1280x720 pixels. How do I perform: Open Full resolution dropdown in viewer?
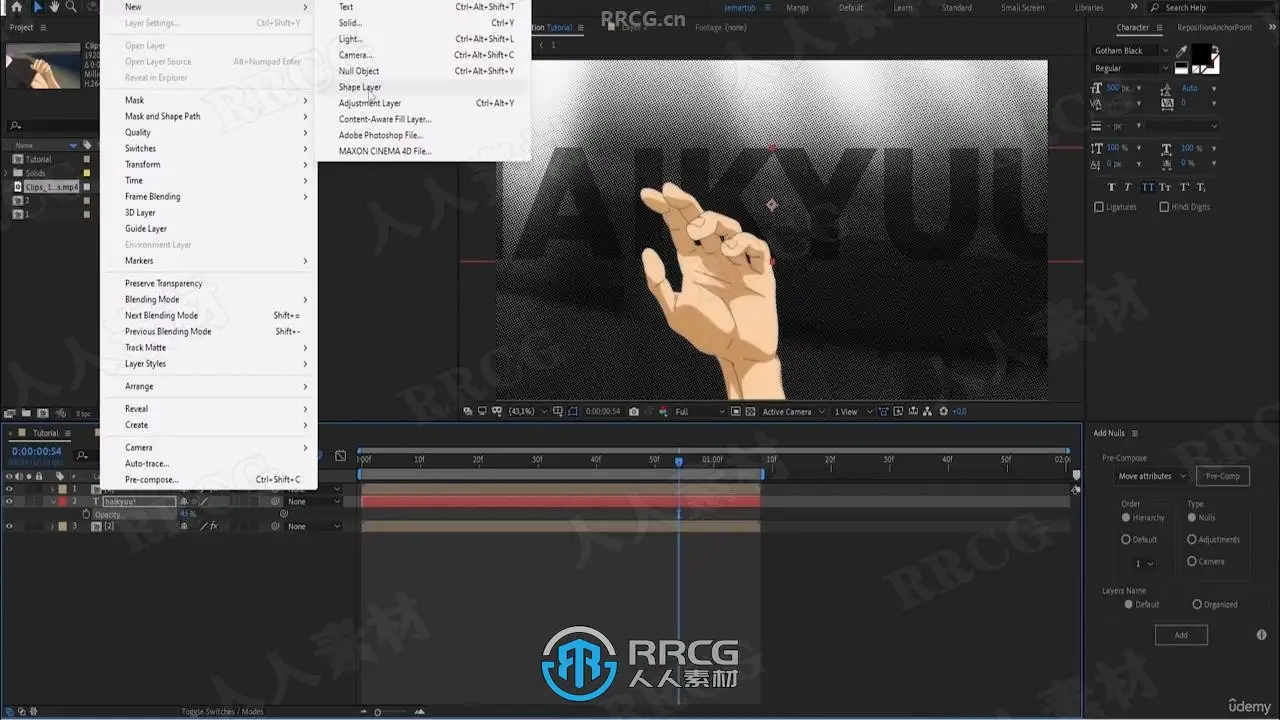click(699, 411)
